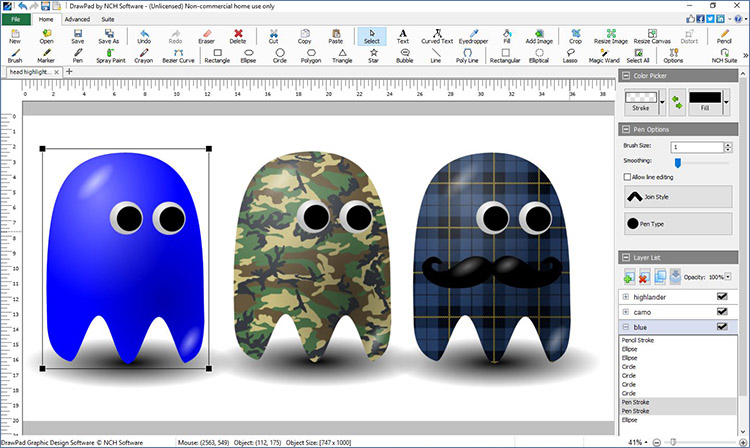Viewport: 750px width, 448px height.
Task: Click the Smoothing slider handle
Action: click(677, 161)
